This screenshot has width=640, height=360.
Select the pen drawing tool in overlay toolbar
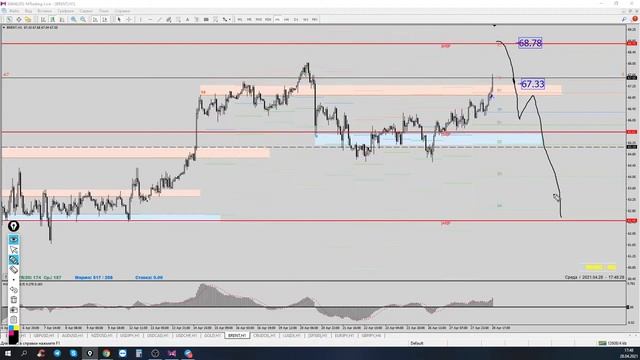click(x=13, y=260)
